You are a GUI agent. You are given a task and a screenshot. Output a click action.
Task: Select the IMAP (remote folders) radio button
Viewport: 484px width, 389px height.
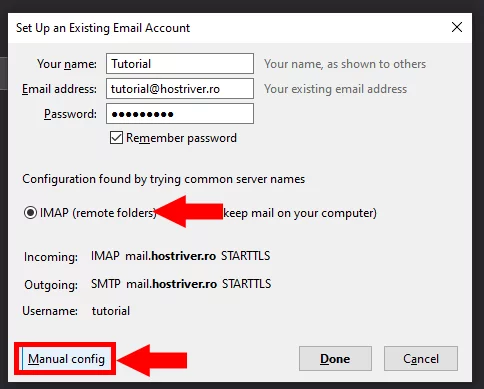30,213
